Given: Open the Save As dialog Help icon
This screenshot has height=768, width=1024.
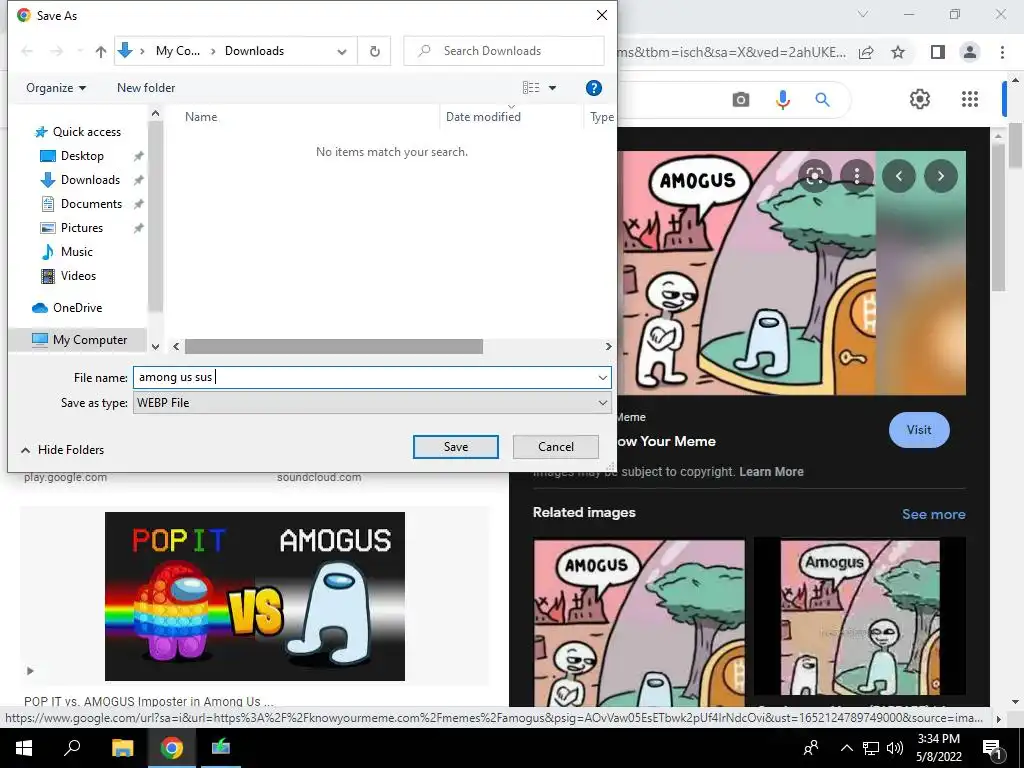Looking at the screenshot, I should pyautogui.click(x=594, y=88).
